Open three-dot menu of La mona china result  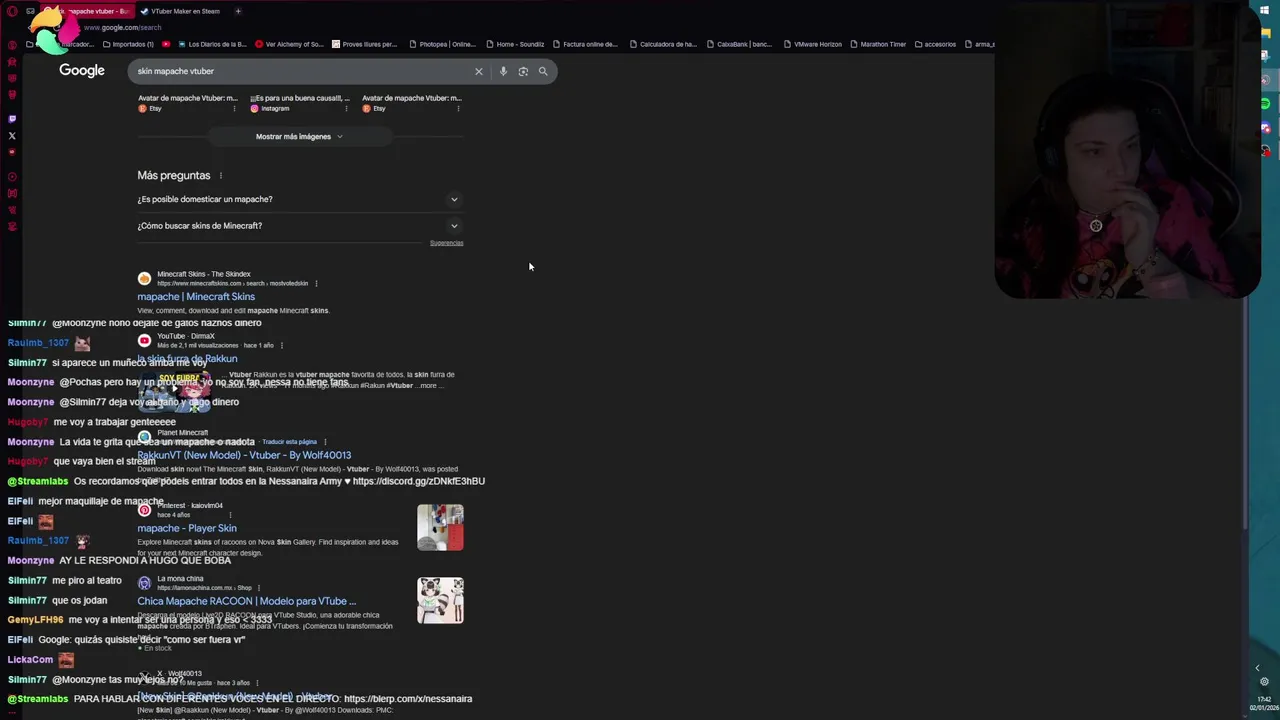pos(259,588)
